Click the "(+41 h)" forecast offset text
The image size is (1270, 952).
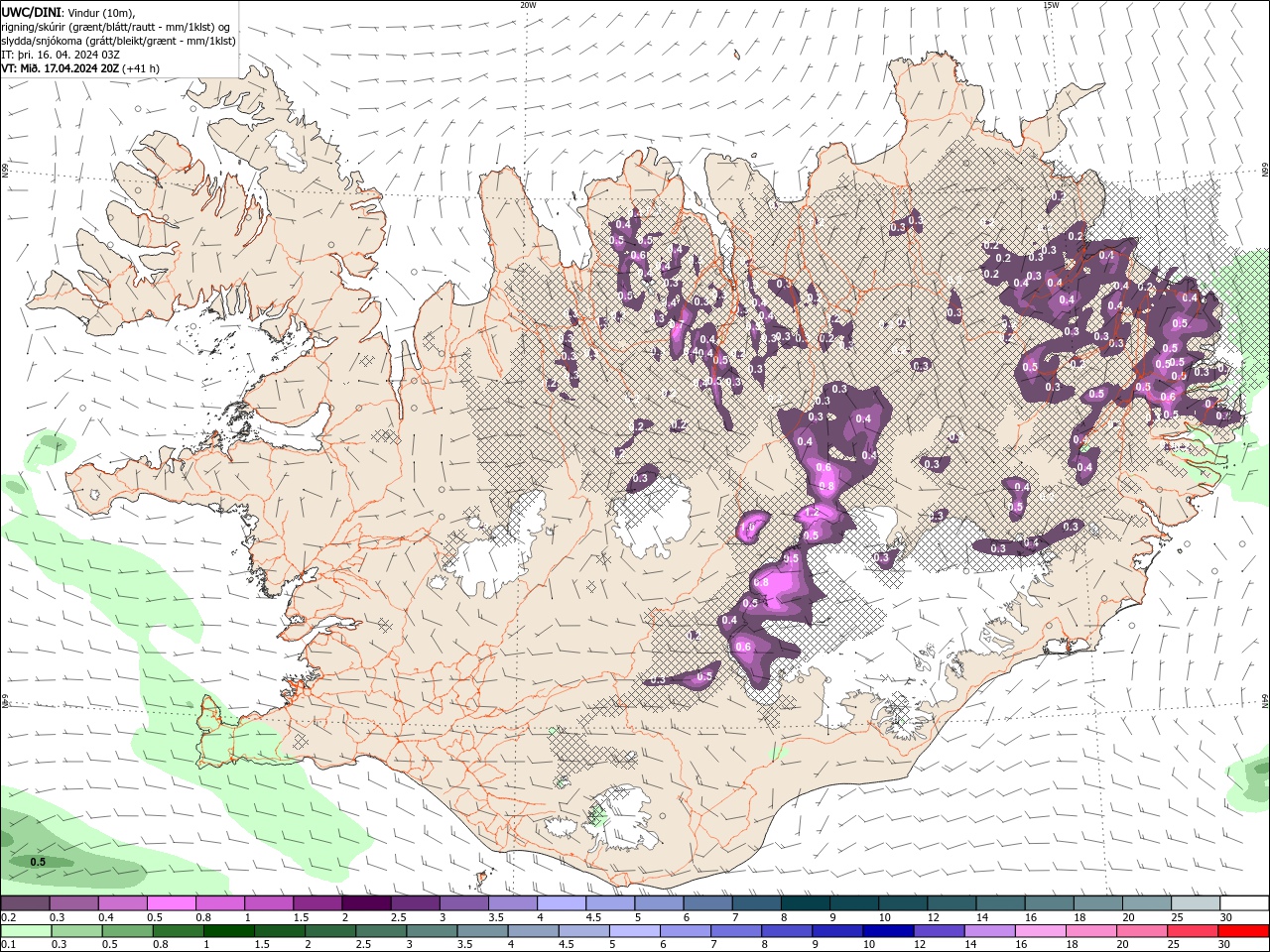[141, 68]
